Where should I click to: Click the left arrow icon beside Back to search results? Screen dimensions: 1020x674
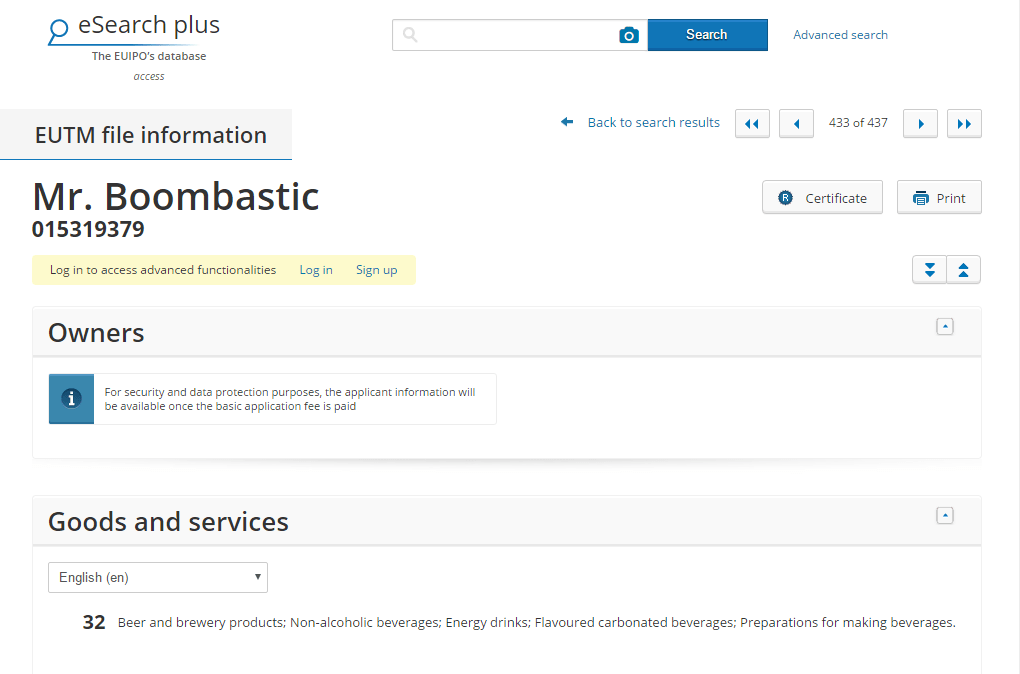click(567, 122)
